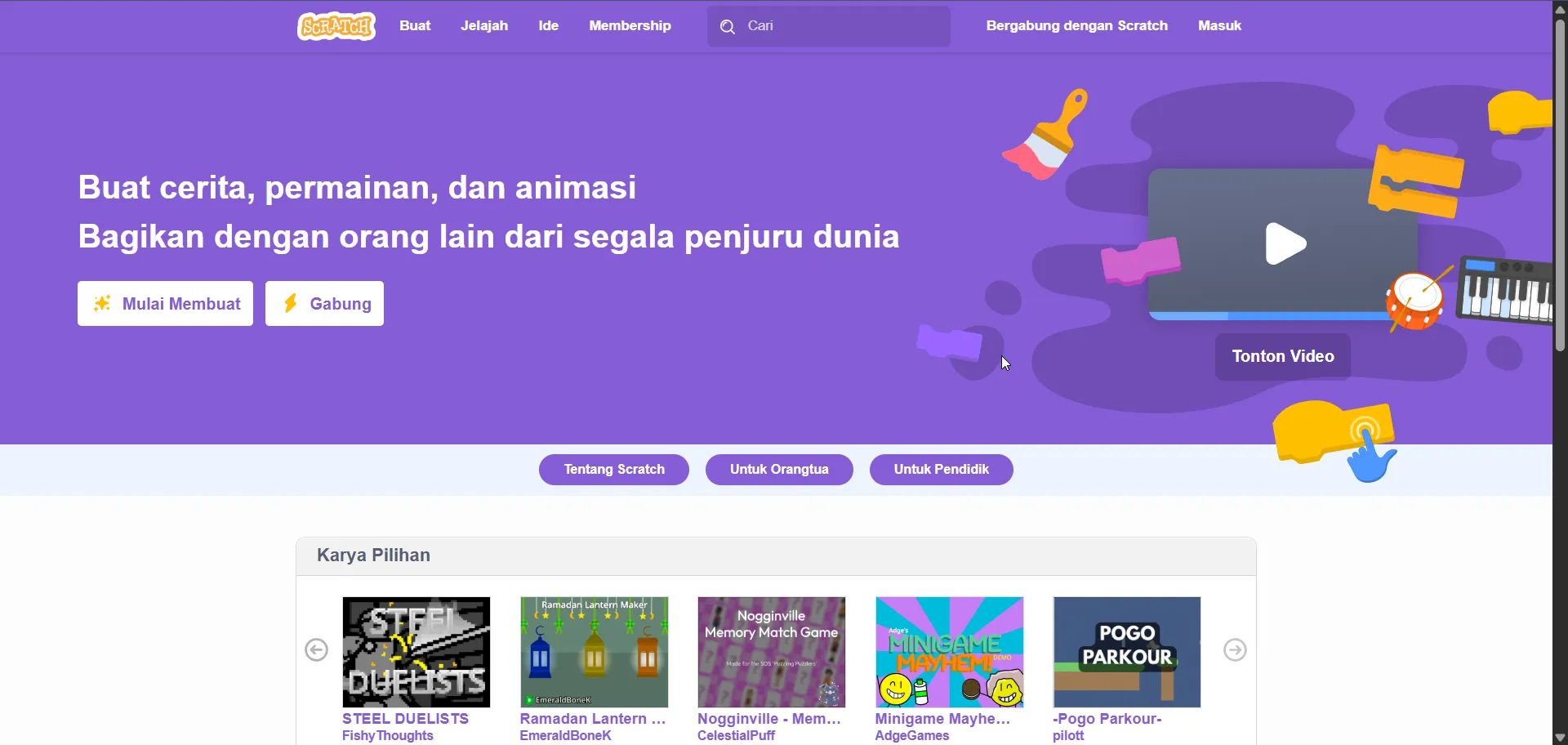1568x745 pixels.
Task: Open the STEEL DUELISTS project thumbnail
Action: 416,651
